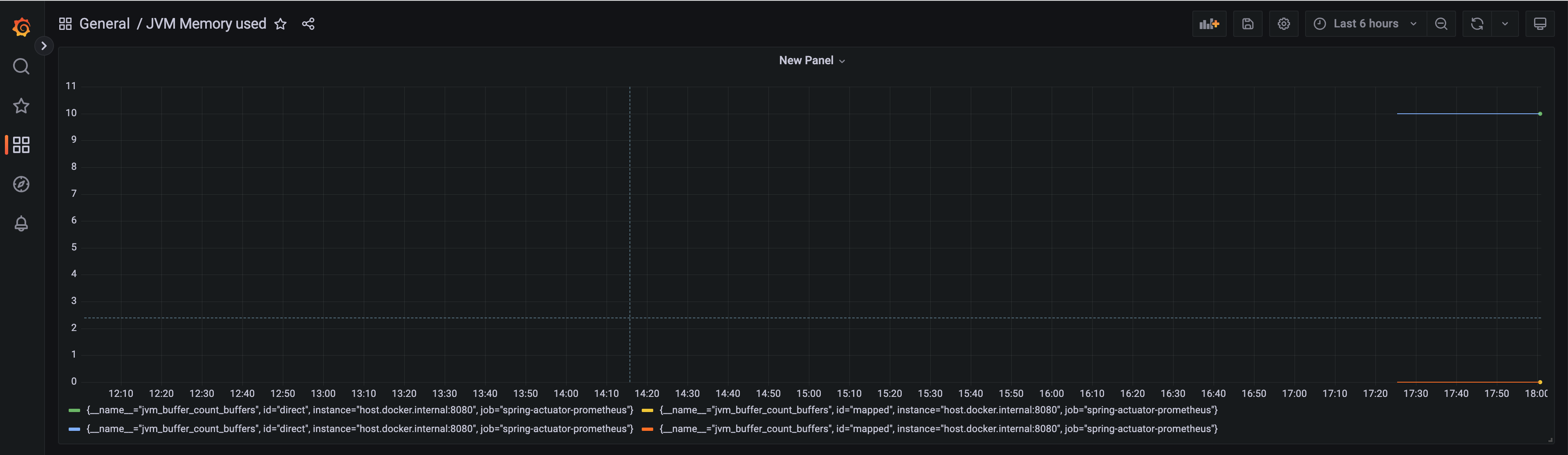Click the orange legend color swatch
Viewport: 1568px width, 455px height.
click(647, 429)
